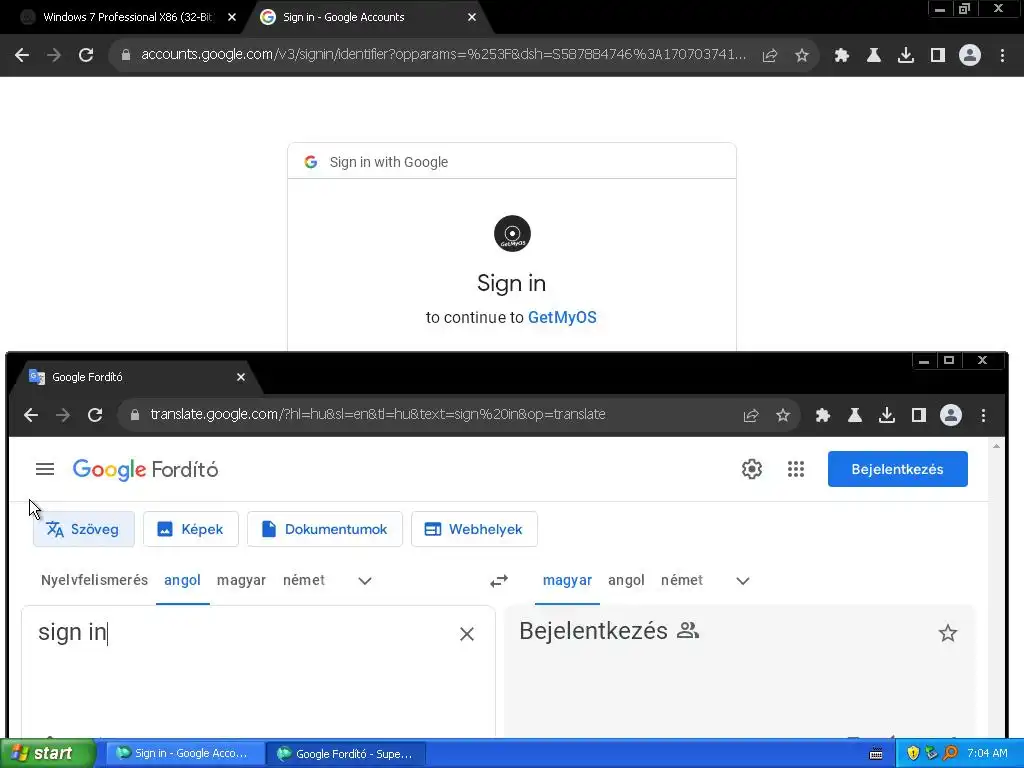Open Chrome Labs flask in Fordító window
Viewport: 1024px width, 768px height.
pos(854,415)
